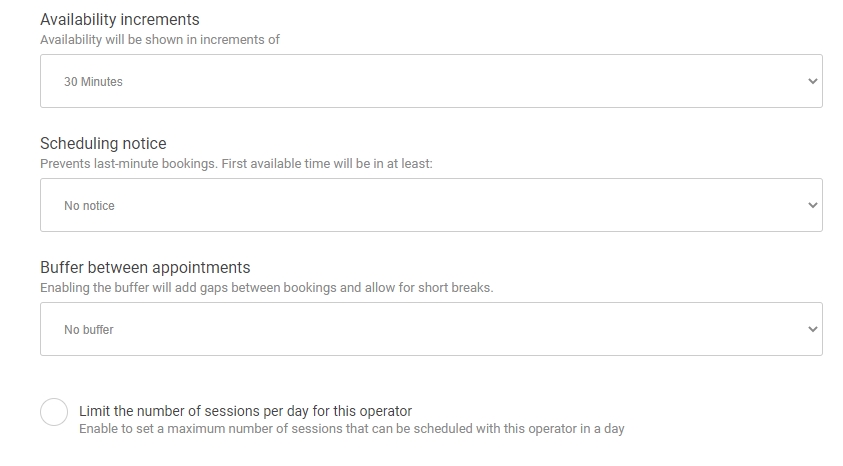
Task: Click the 'No notice' selected value text
Action: tap(89, 206)
